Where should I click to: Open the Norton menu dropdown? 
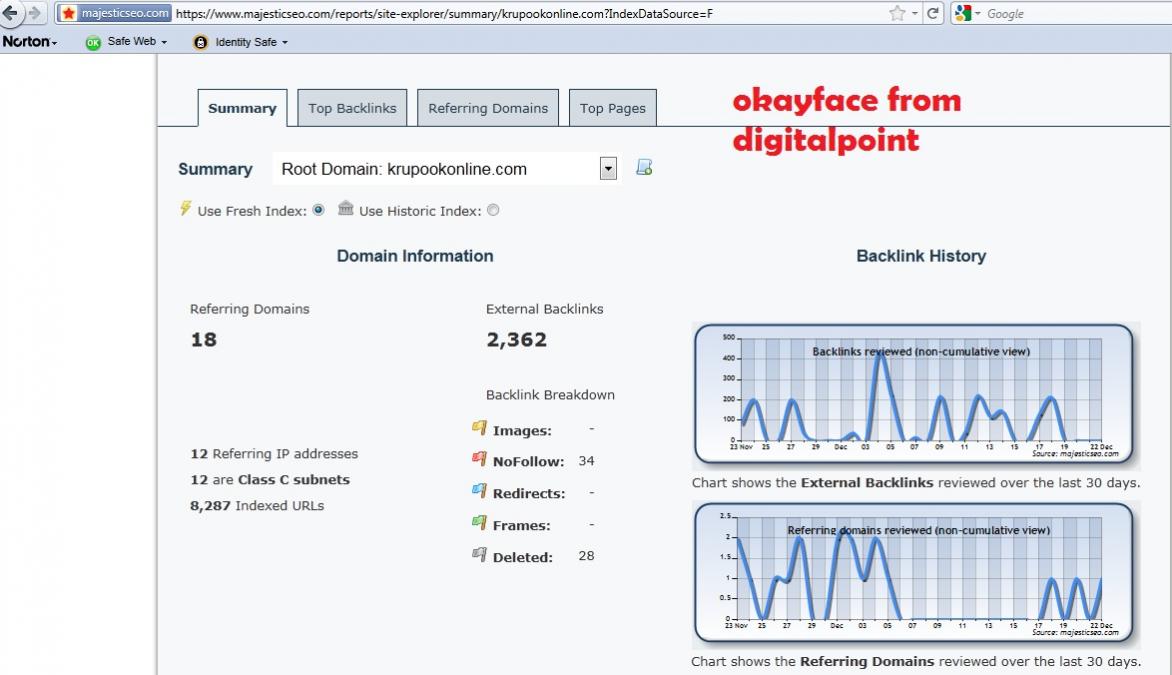(29, 42)
